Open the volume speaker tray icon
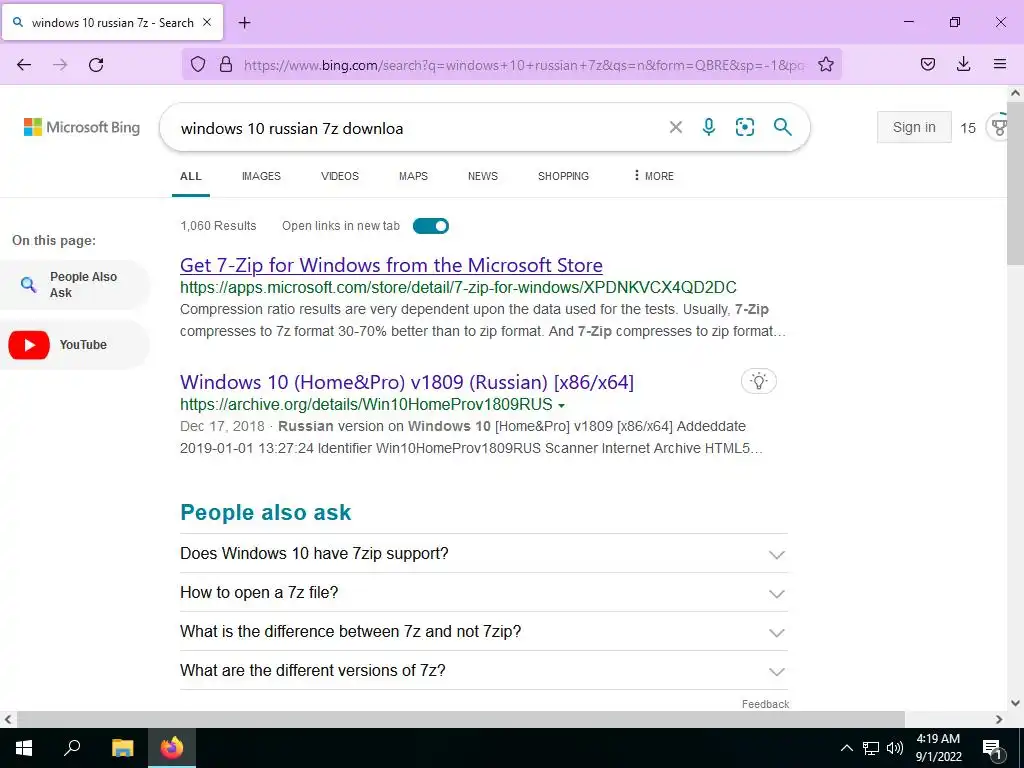Viewport: 1024px width, 768px height. pyautogui.click(x=895, y=748)
